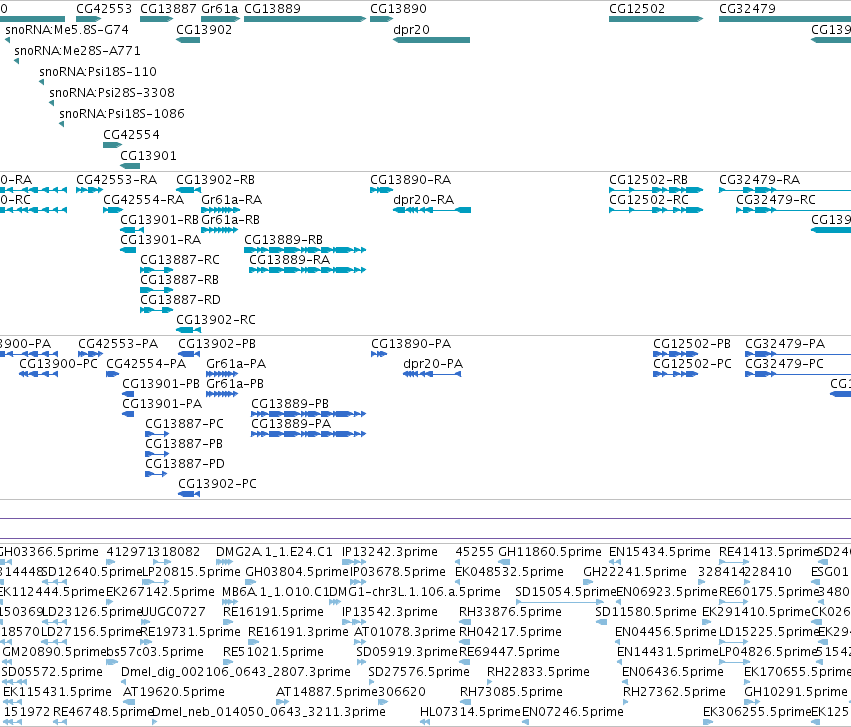Viewport: 851px width, 727px height.
Task: Open protein CG32479-PA label
Action: (785, 344)
